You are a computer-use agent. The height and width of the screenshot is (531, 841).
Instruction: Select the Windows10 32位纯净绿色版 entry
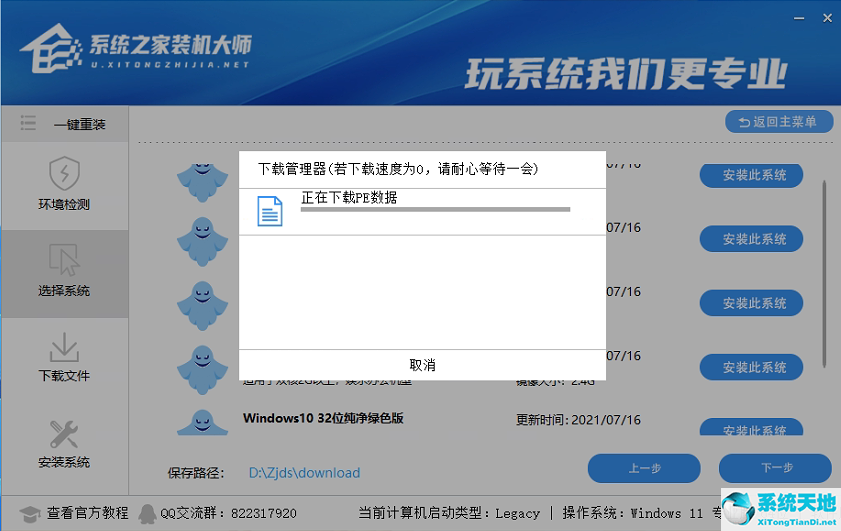point(323,418)
